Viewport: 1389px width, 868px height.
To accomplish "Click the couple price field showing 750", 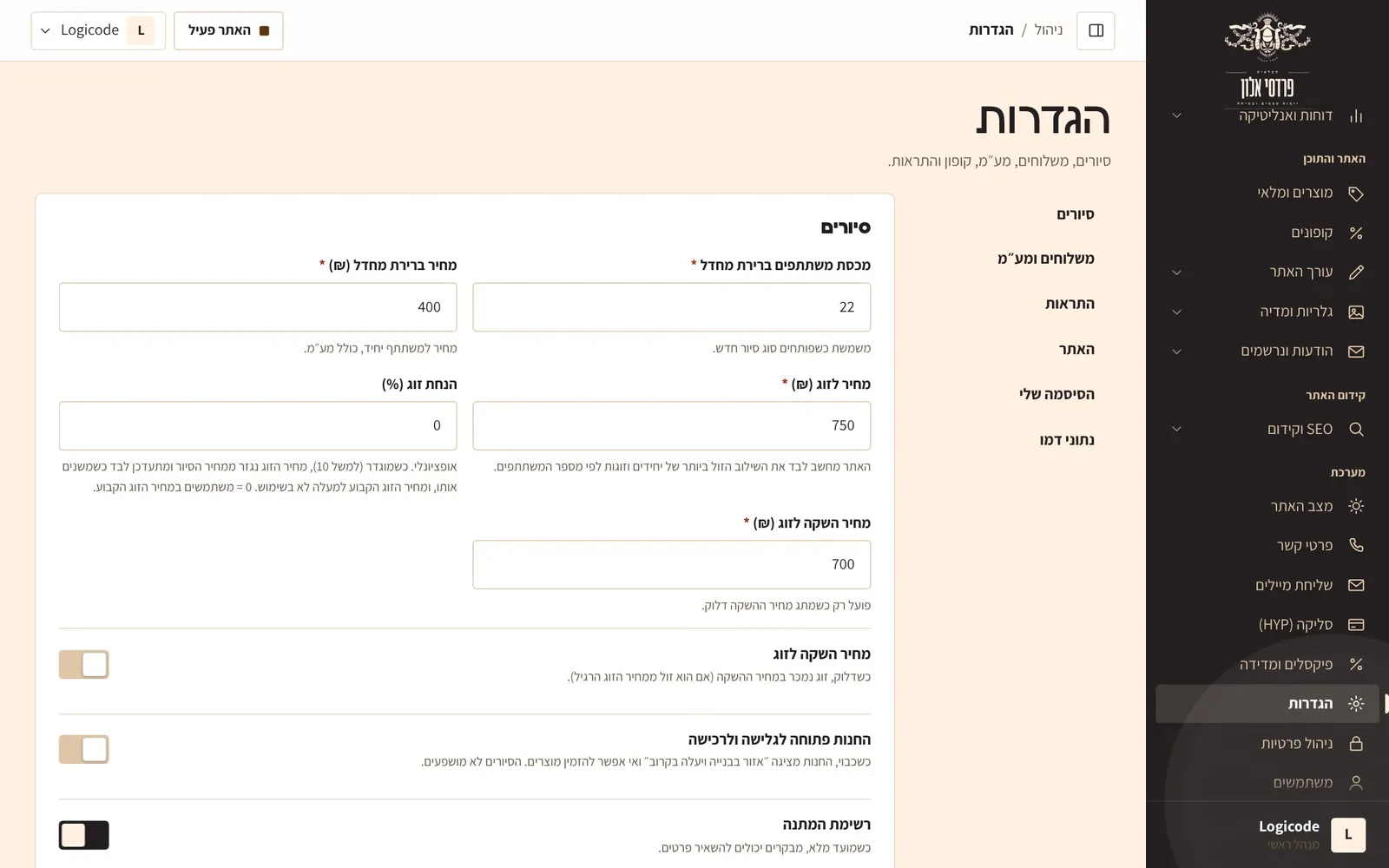I will [x=672, y=425].
